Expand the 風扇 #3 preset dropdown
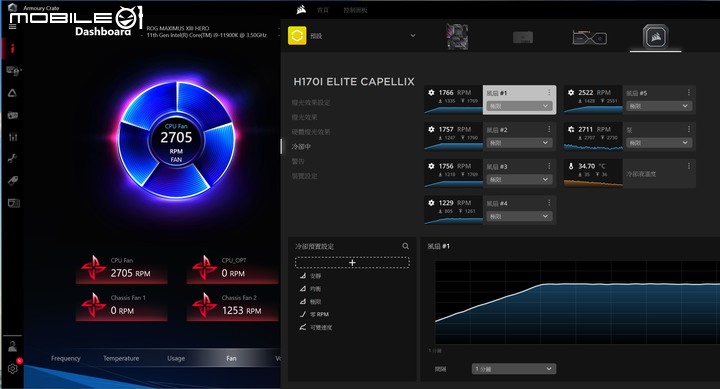The image size is (720, 389). [x=518, y=180]
